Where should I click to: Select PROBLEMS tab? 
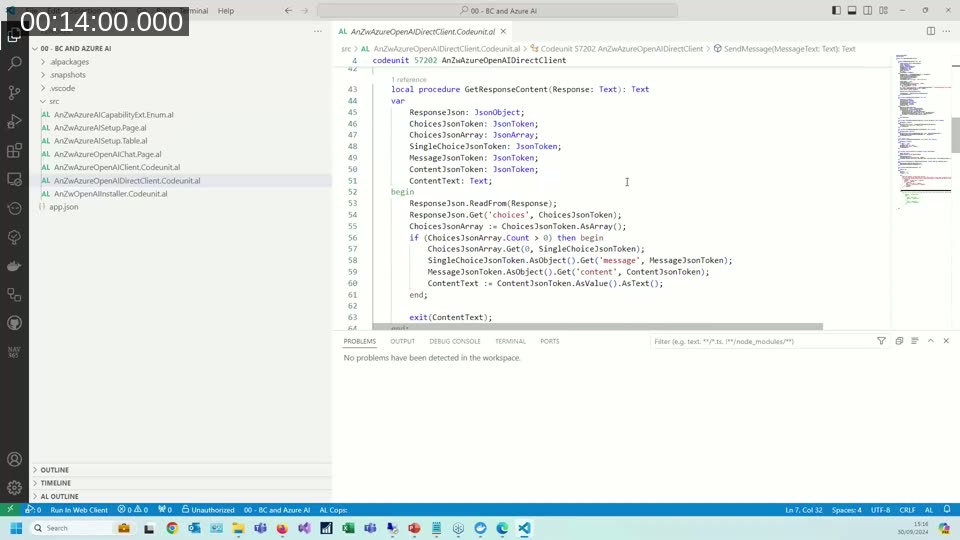pyautogui.click(x=360, y=341)
